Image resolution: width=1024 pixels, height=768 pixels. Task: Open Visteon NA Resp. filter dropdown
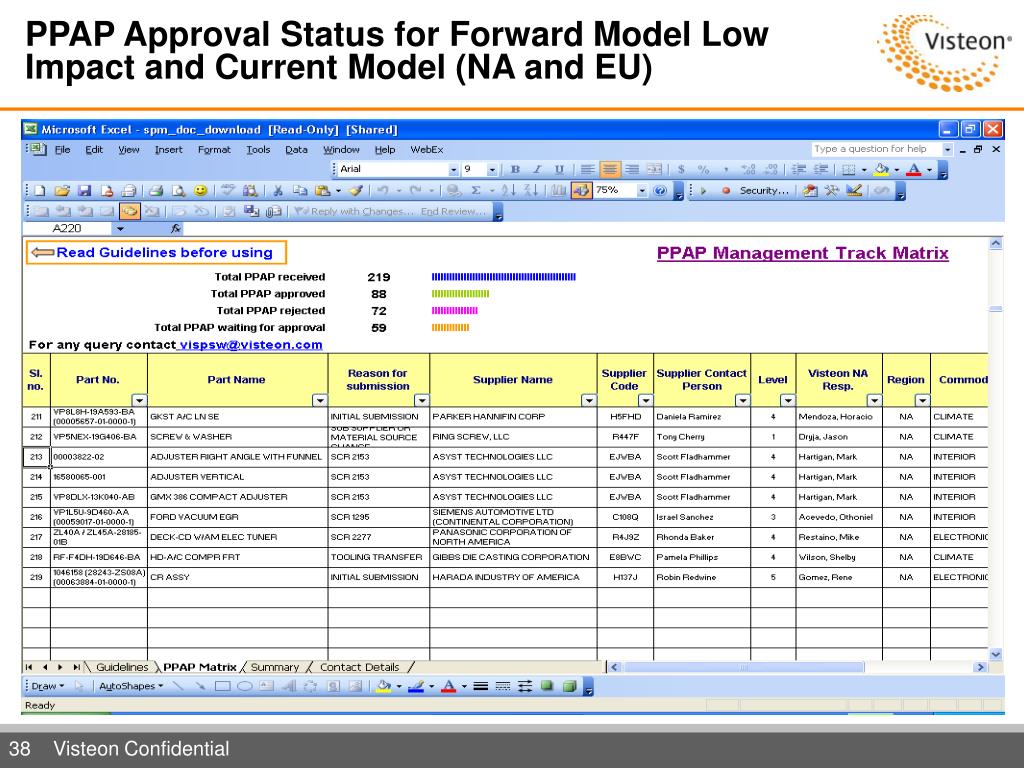[x=874, y=400]
